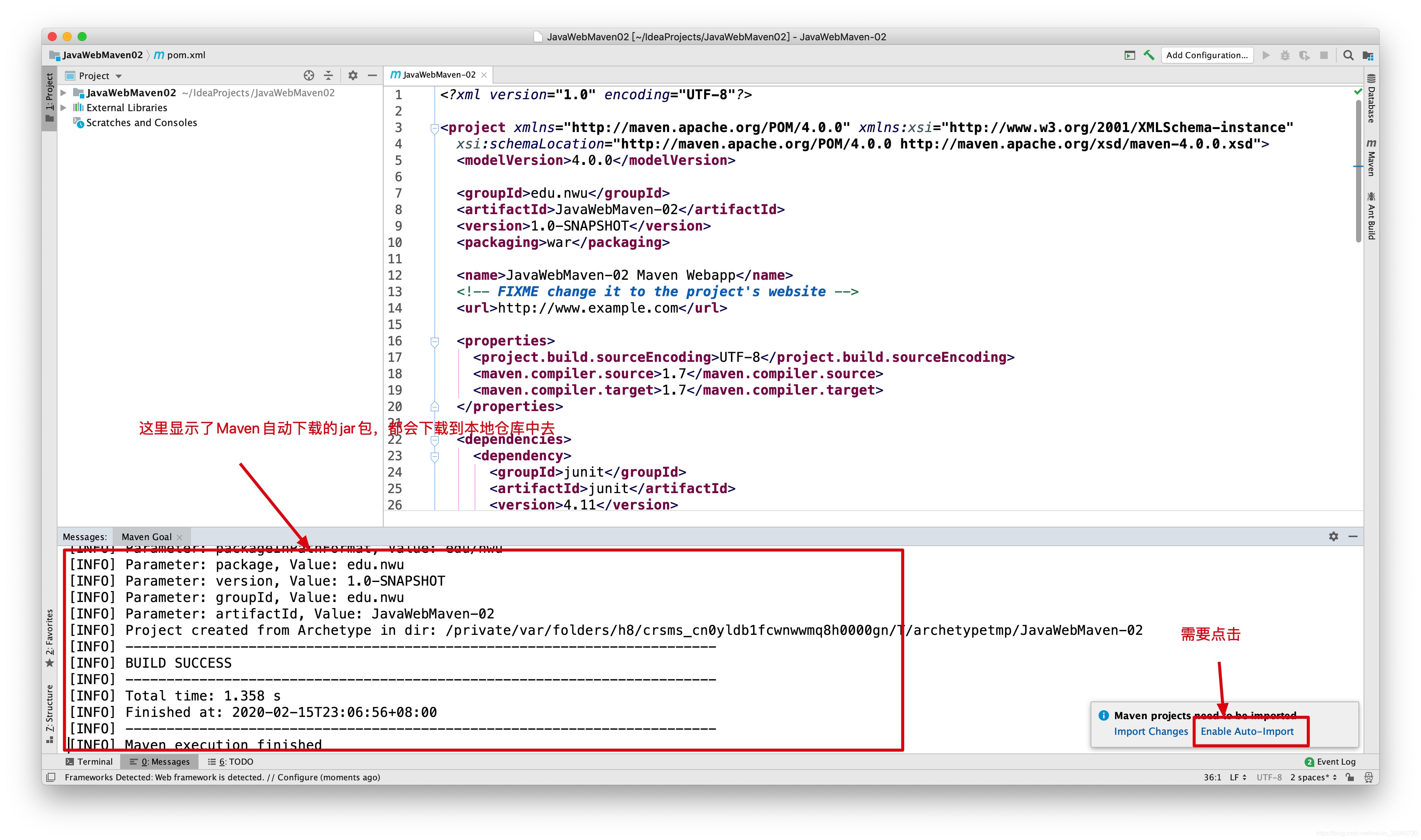The height and width of the screenshot is (840, 1421).
Task: Open Project panel settings gear
Action: [x=353, y=75]
